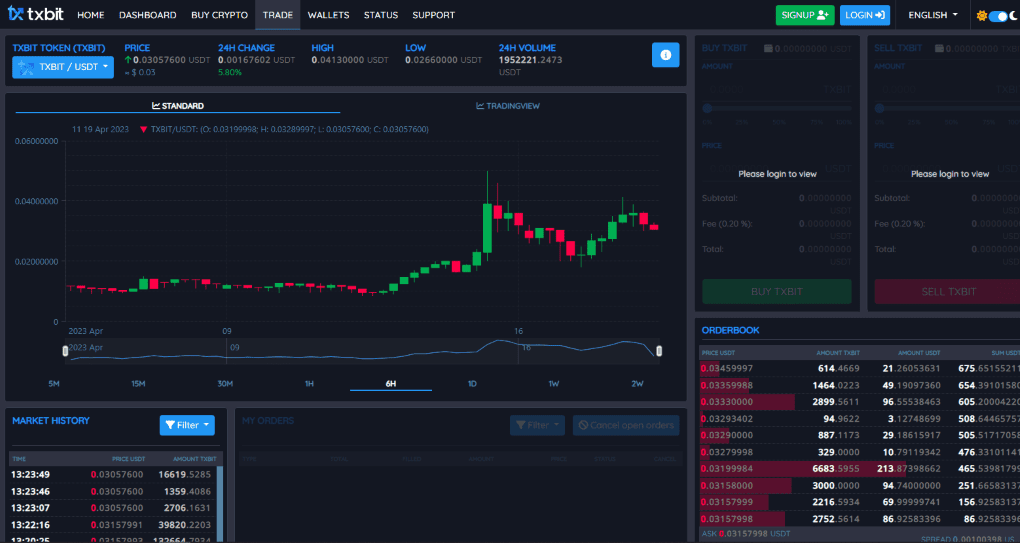Image resolution: width=1020 pixels, height=543 pixels.
Task: Click the moon theme icon
Action: pos(1013,16)
